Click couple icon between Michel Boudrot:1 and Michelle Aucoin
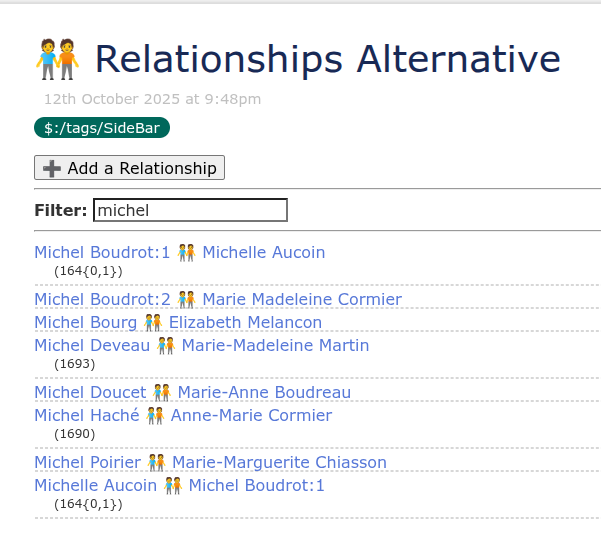This screenshot has width=601, height=534. pyautogui.click(x=186, y=252)
